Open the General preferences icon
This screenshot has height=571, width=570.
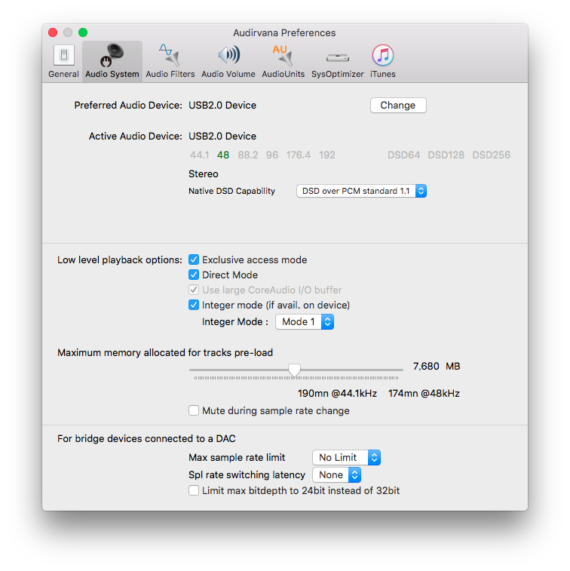64,55
